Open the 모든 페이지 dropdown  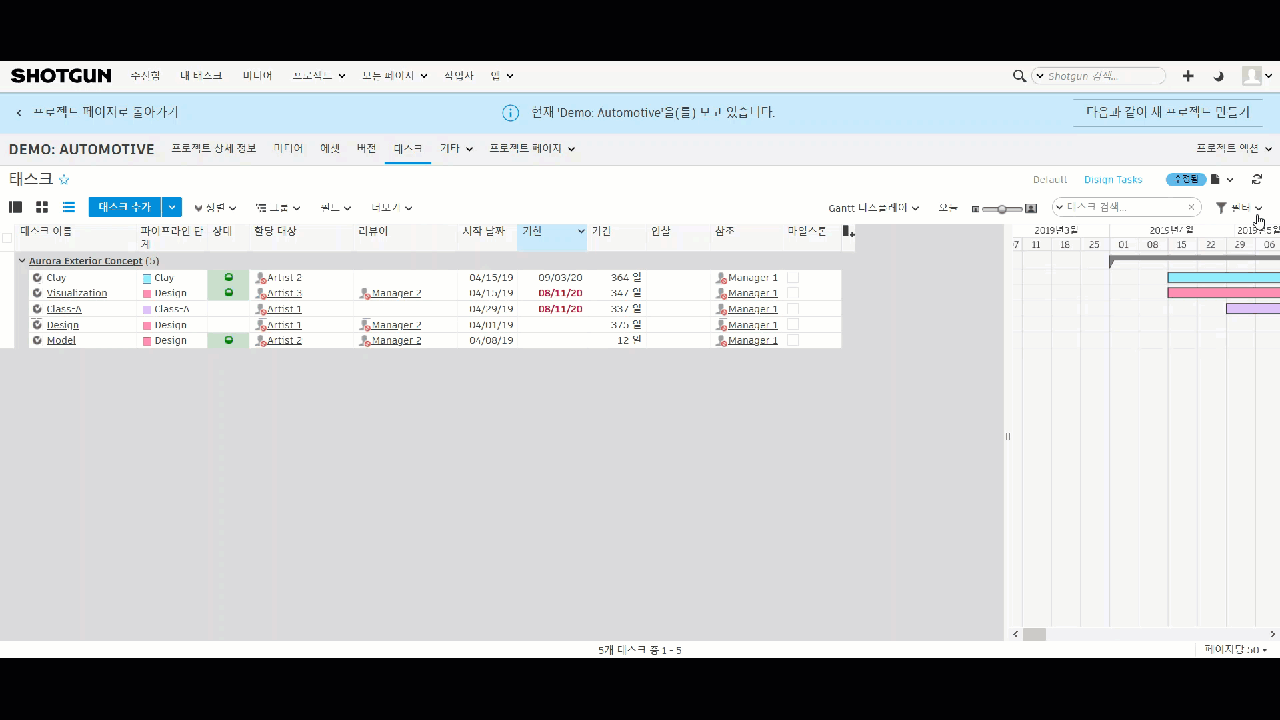(x=394, y=76)
